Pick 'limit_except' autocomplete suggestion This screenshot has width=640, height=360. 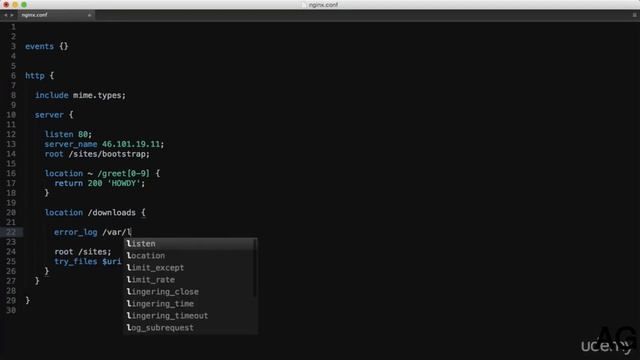pyautogui.click(x=190, y=268)
